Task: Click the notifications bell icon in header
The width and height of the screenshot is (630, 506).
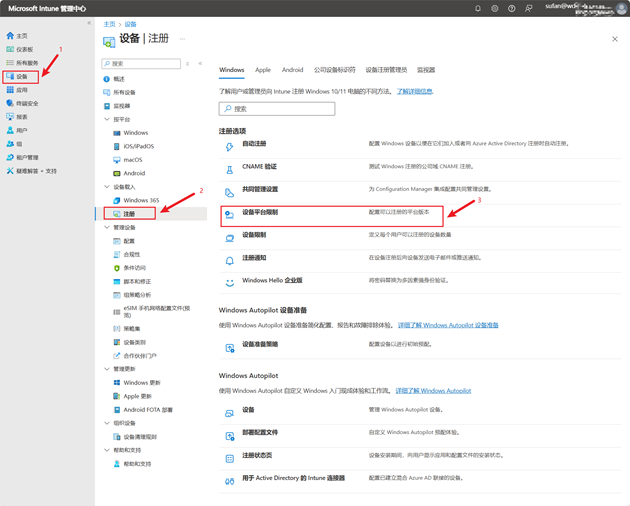Action: [x=478, y=8]
